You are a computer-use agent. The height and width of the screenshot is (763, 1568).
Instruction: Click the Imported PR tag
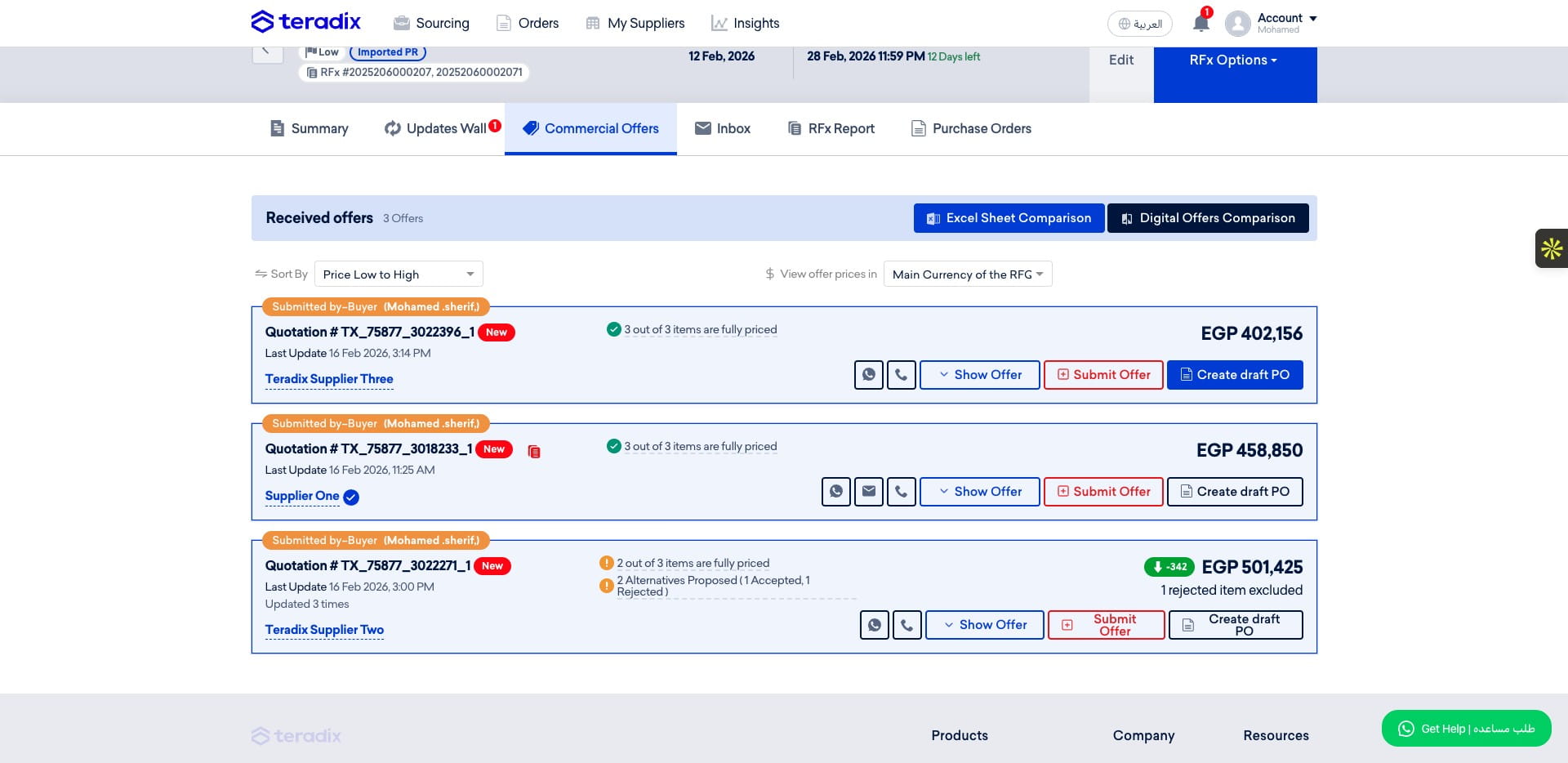(388, 52)
